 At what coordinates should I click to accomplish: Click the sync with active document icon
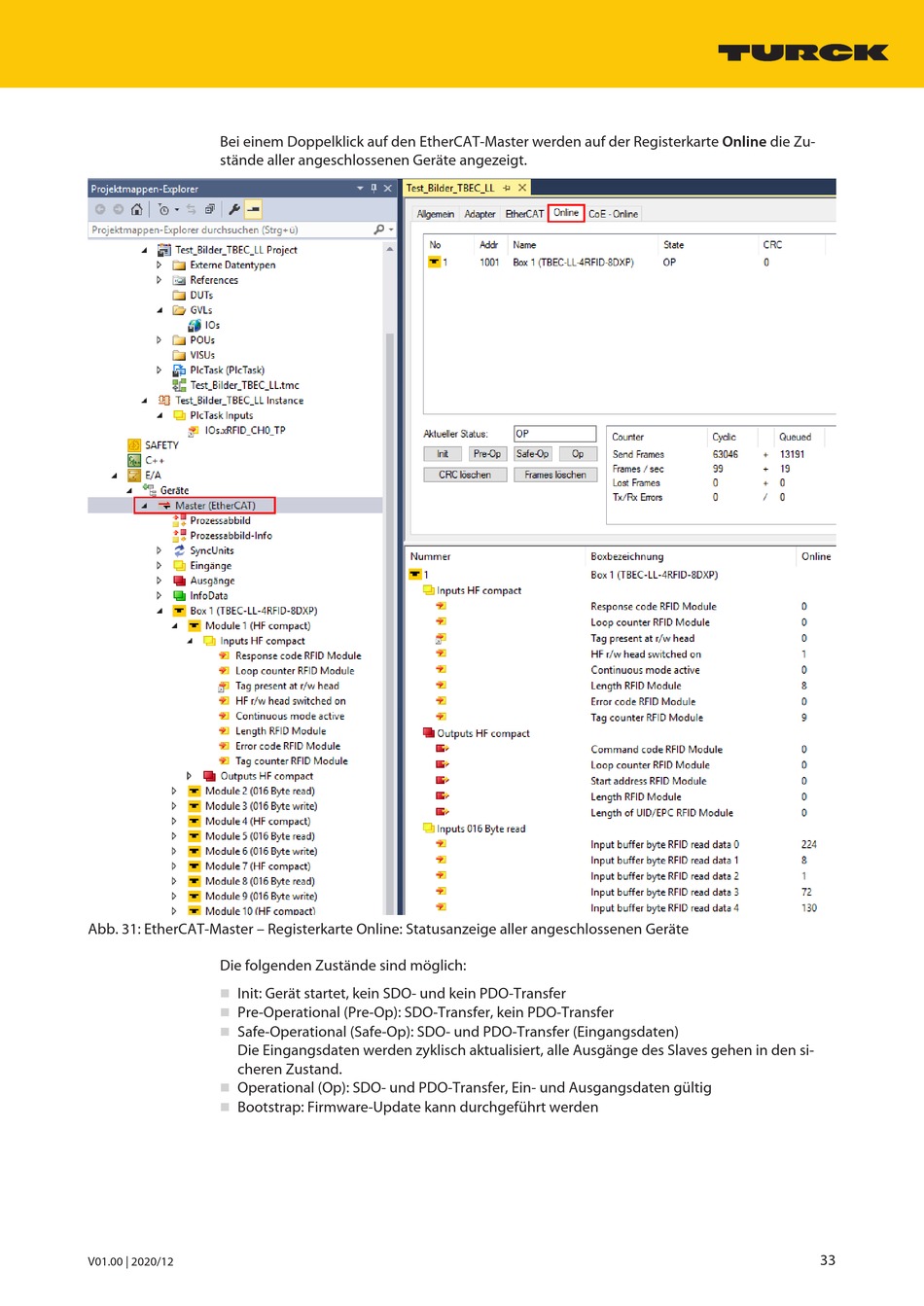tap(192, 209)
